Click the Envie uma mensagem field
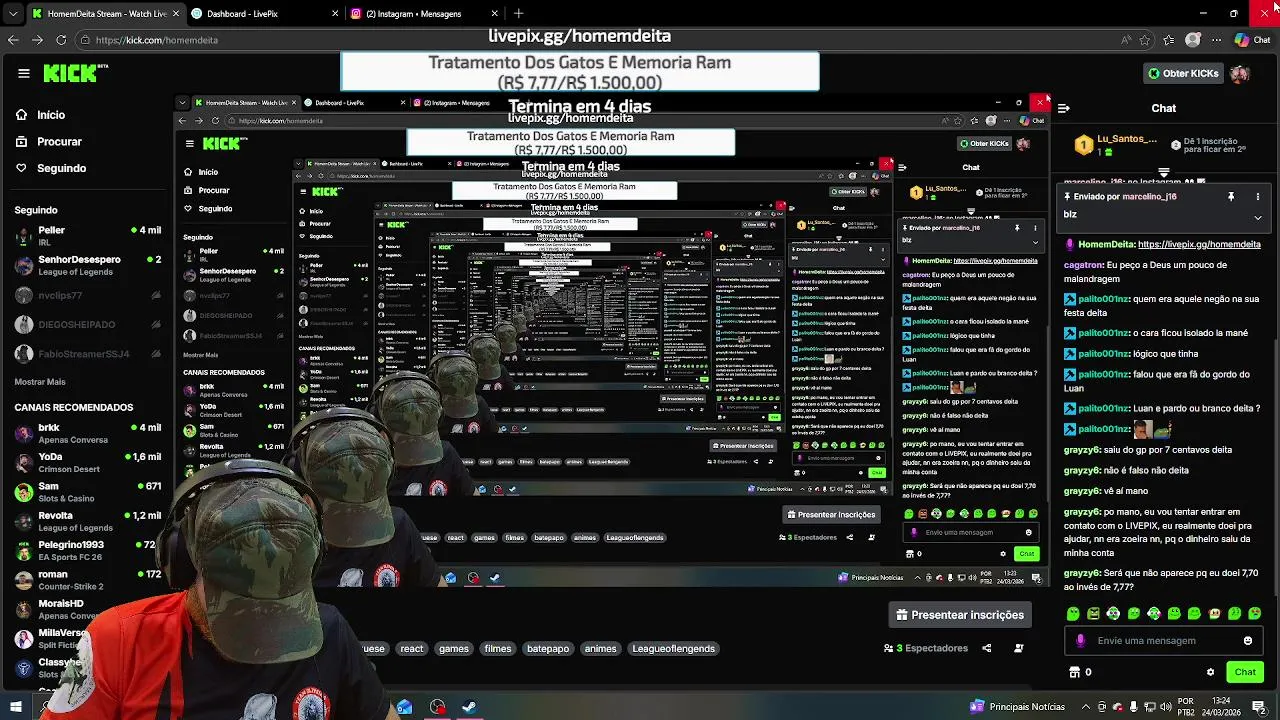 click(1165, 641)
